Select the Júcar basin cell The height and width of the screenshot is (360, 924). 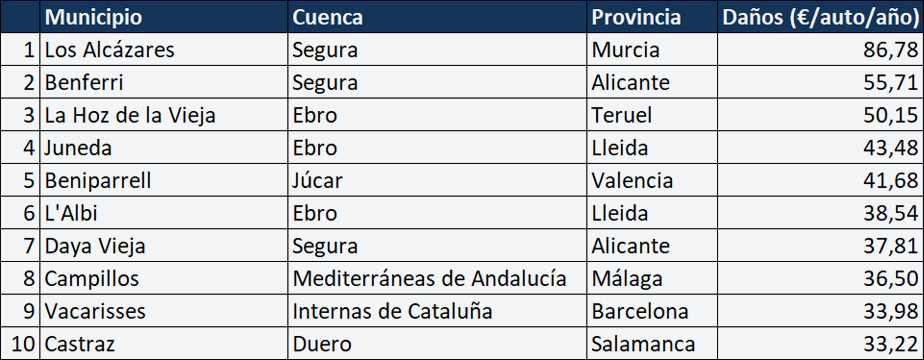point(437,180)
